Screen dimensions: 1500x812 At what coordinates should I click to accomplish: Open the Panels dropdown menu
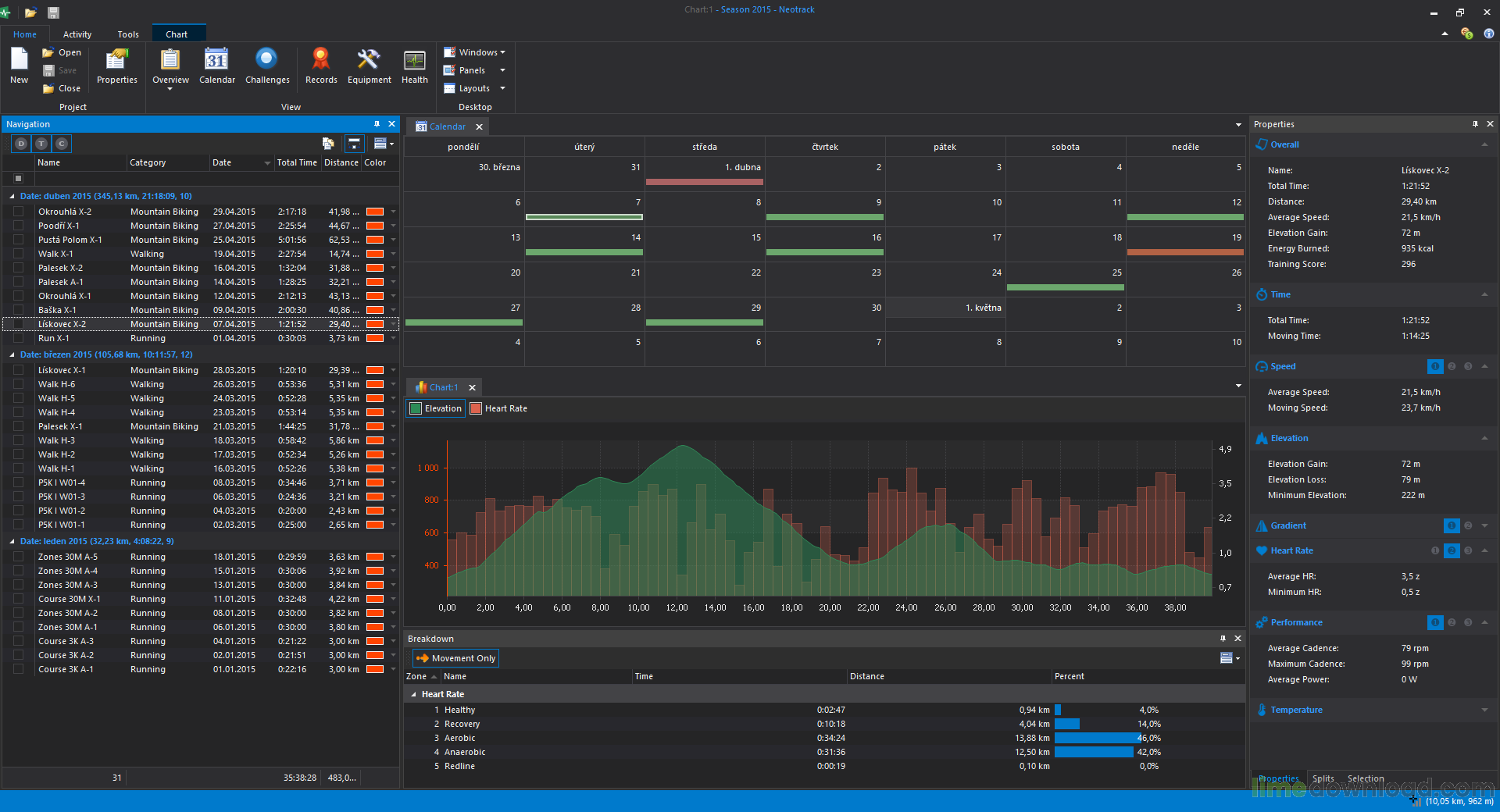pos(474,70)
